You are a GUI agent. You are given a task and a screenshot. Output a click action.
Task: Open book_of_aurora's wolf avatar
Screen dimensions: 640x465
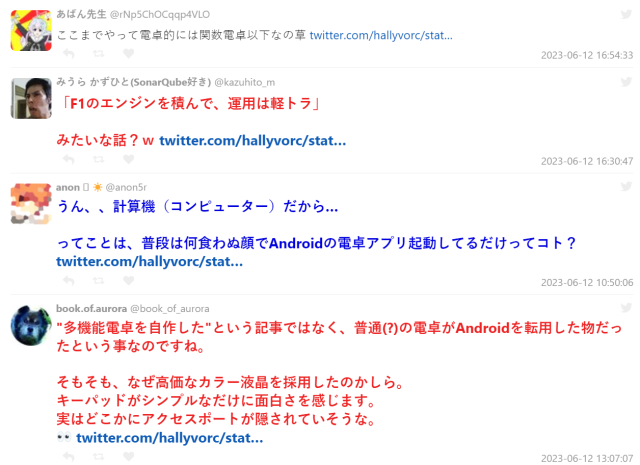click(x=31, y=325)
